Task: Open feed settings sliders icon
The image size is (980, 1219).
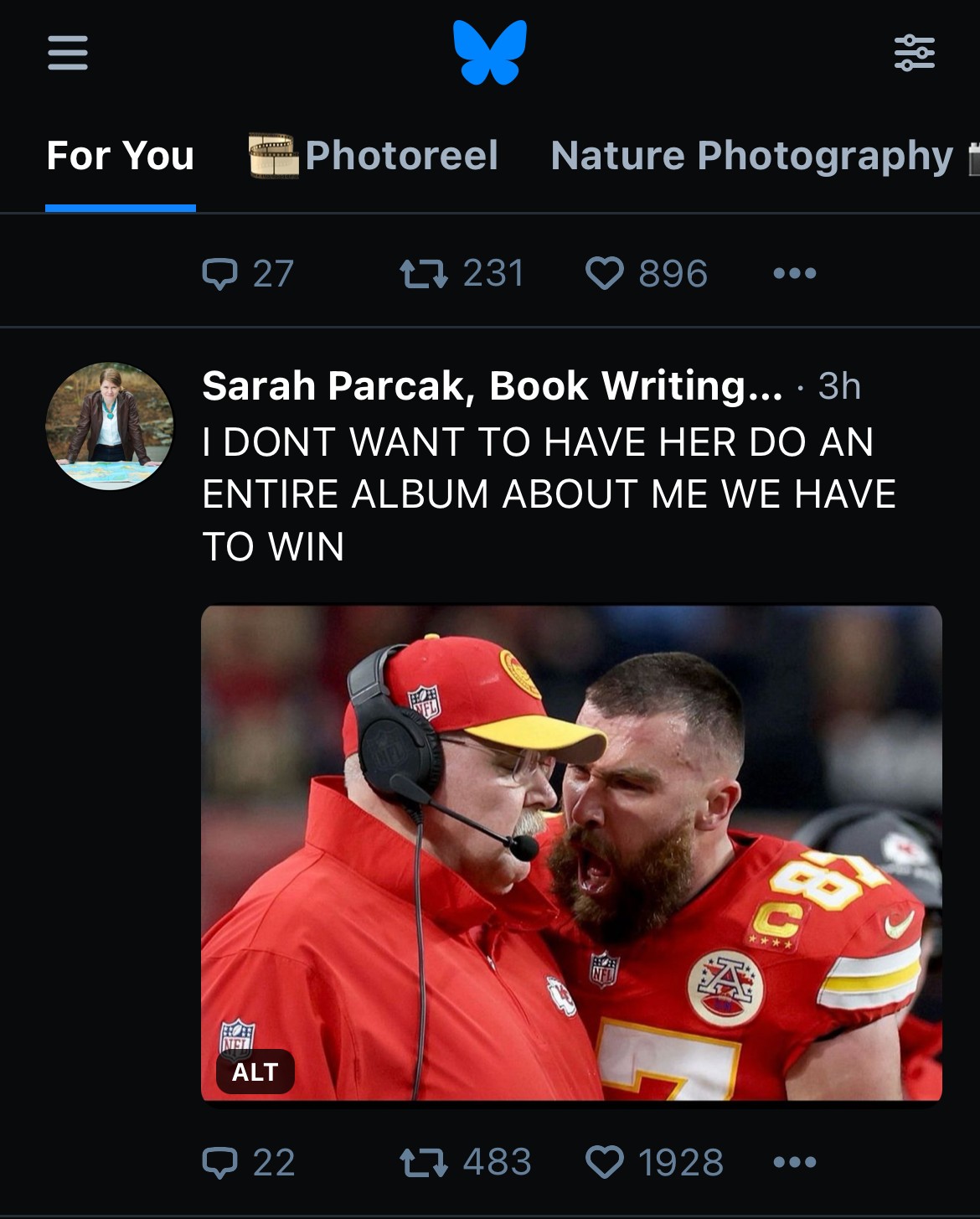Action: [914, 53]
